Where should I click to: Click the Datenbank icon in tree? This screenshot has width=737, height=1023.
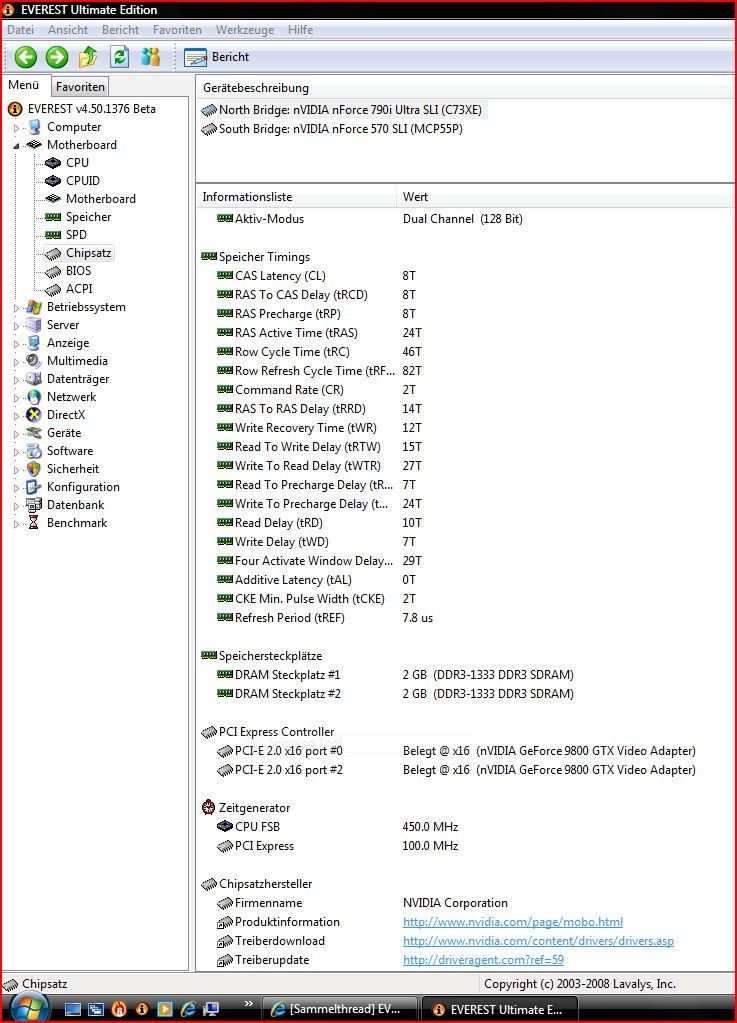[x=33, y=505]
